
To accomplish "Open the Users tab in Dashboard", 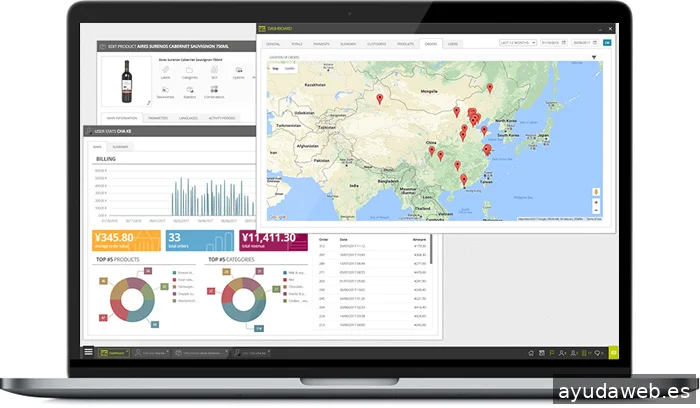I will pos(453,44).
